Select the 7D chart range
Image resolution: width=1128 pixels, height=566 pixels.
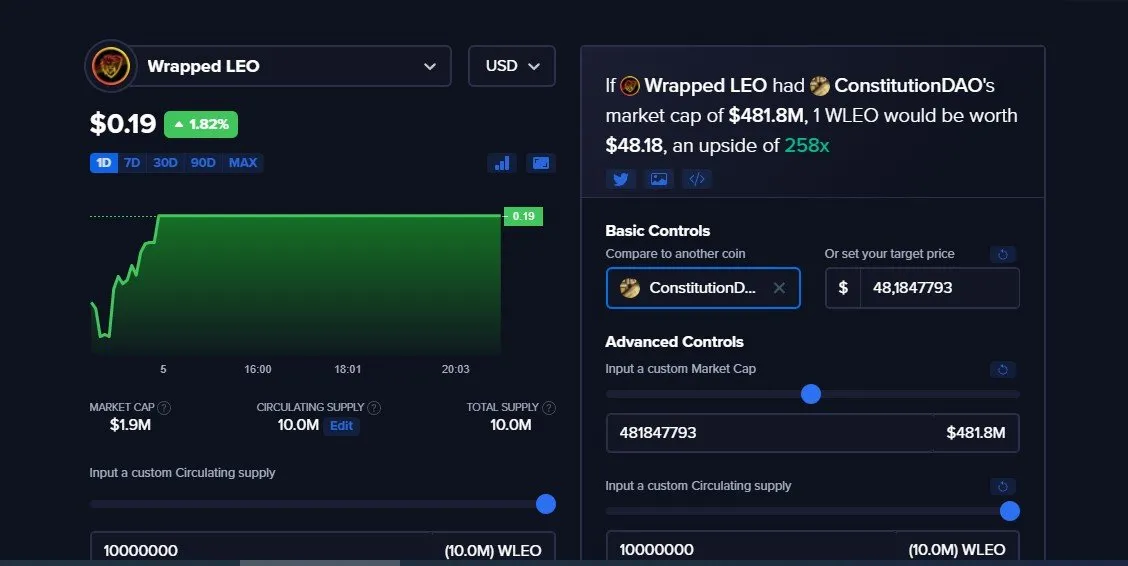tap(132, 163)
